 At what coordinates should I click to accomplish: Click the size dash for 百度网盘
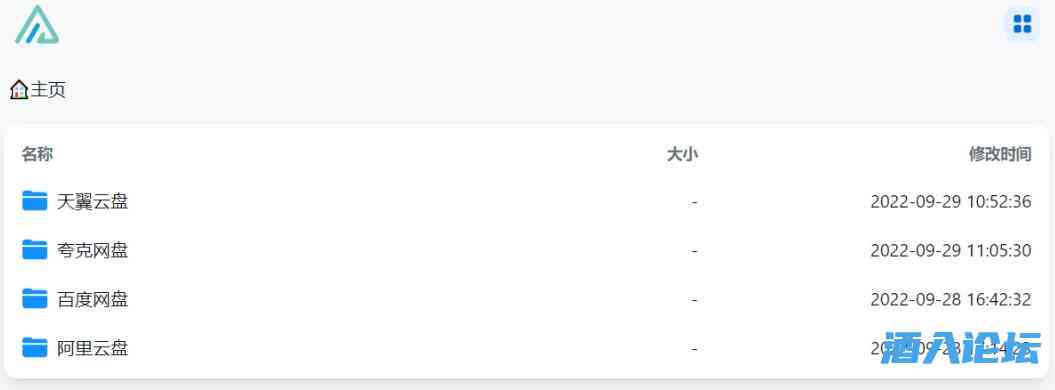point(694,300)
